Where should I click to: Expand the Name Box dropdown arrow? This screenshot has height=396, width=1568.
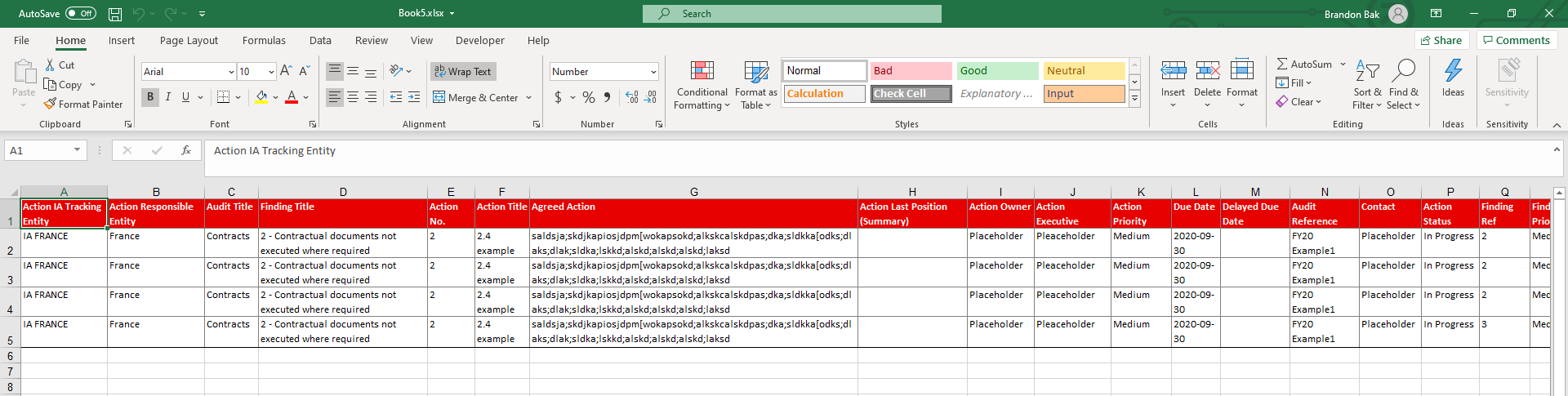pos(77,150)
